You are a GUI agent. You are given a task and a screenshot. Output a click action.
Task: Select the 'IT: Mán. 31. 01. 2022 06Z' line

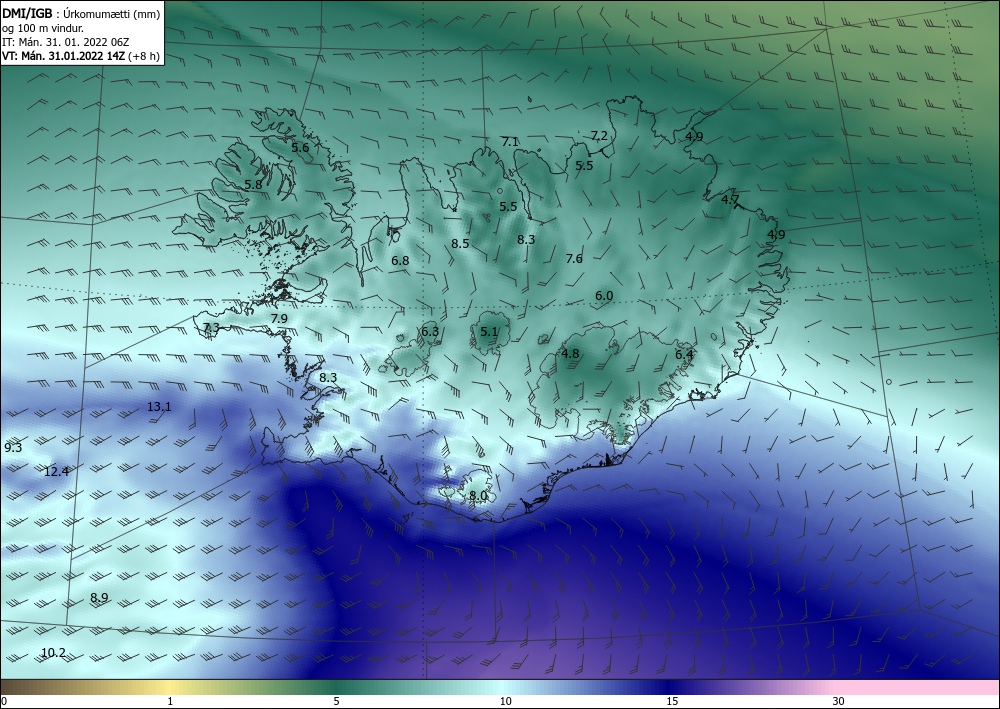click(66, 42)
